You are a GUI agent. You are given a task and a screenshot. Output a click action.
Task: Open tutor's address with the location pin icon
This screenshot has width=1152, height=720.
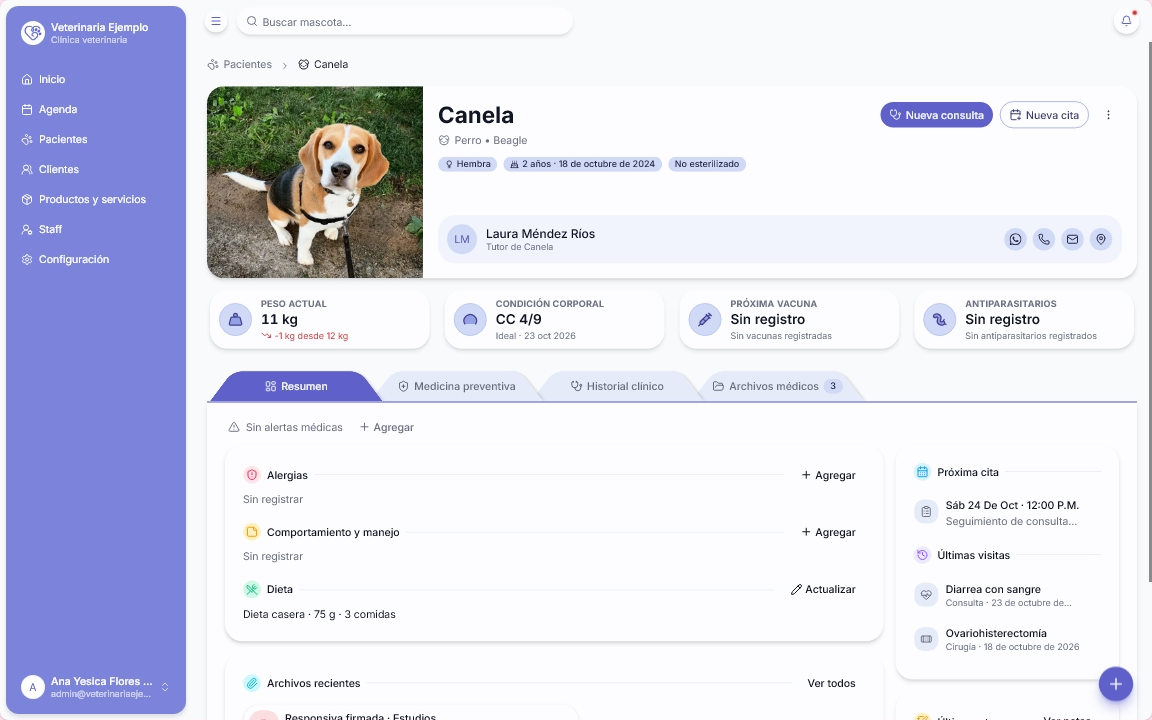click(x=1101, y=240)
